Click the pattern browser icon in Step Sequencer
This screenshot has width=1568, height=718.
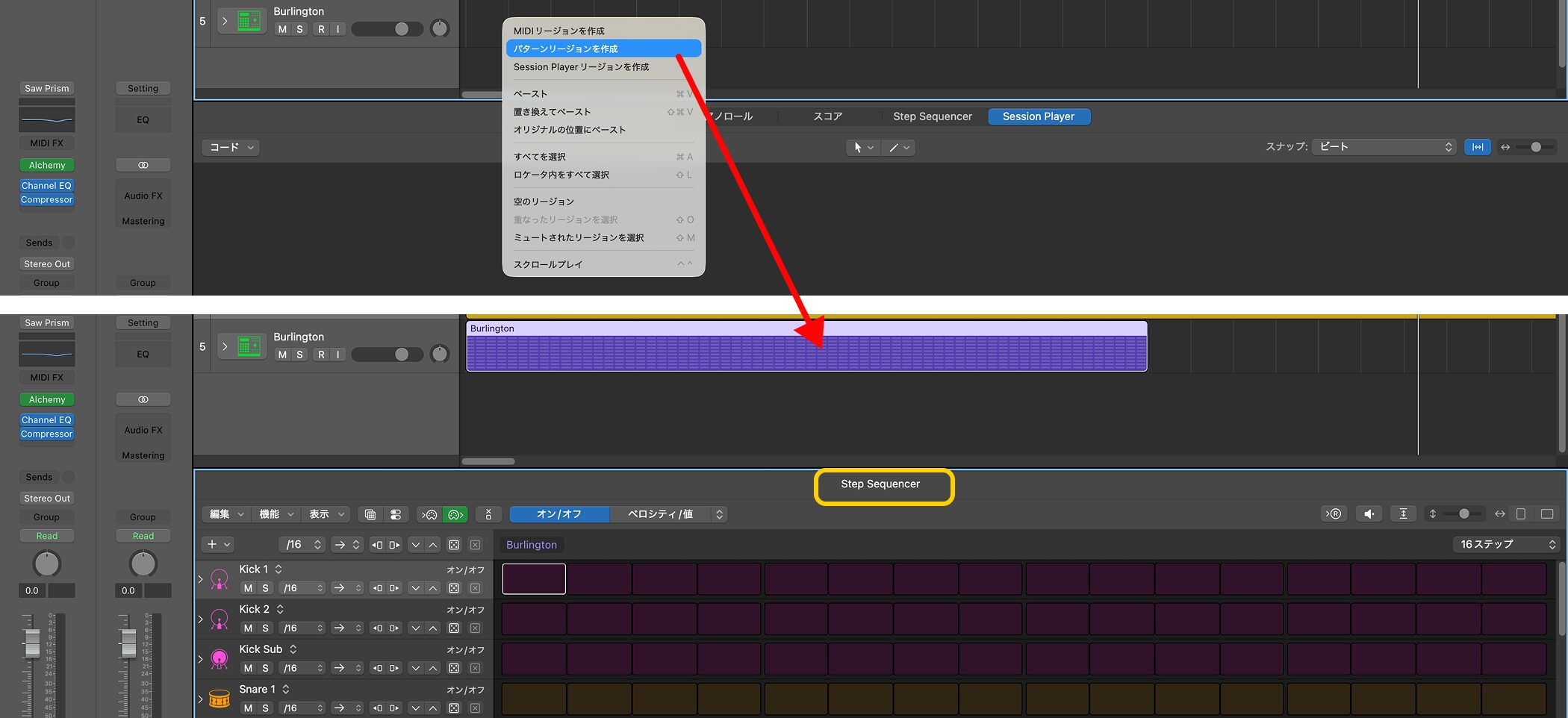coord(370,514)
